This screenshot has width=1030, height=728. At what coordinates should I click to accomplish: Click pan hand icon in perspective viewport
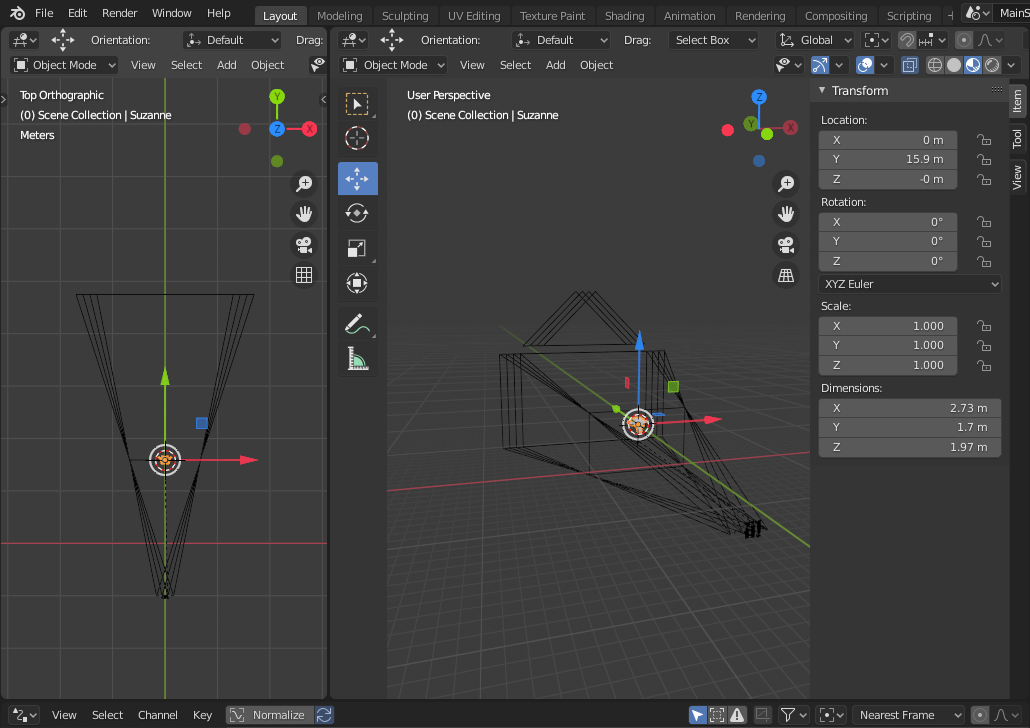[x=786, y=214]
